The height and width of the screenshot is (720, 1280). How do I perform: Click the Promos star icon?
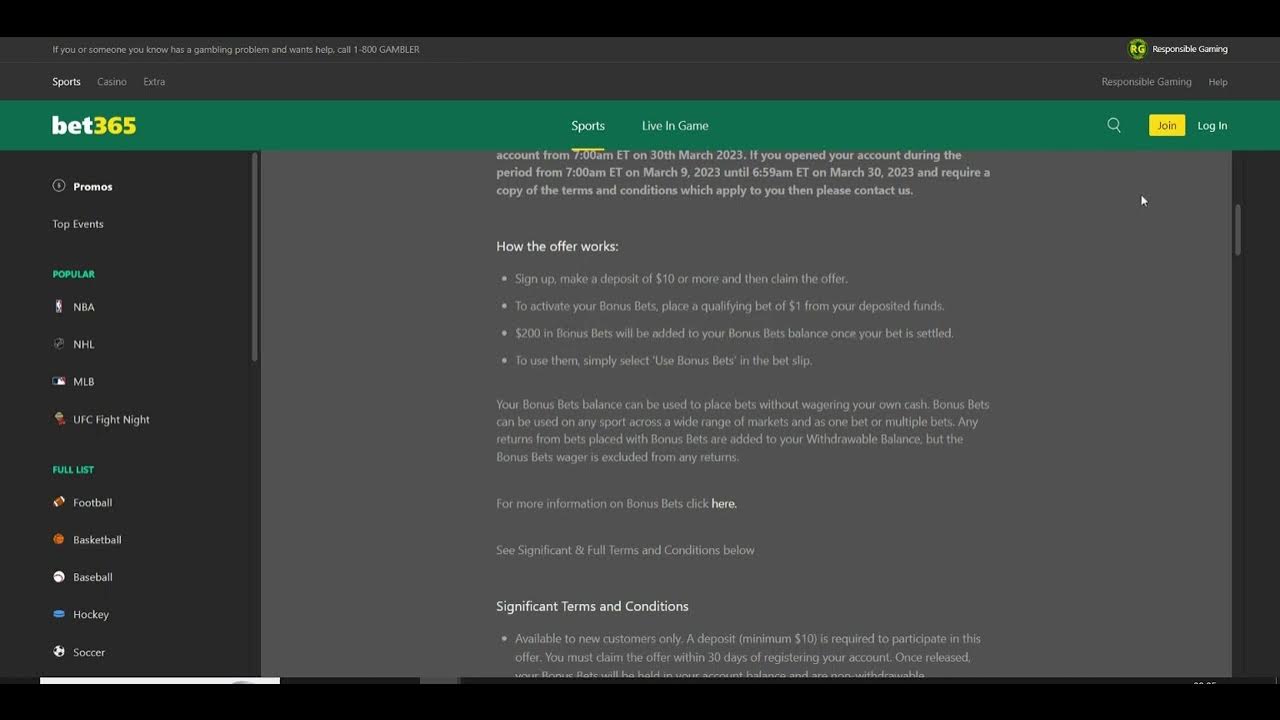click(59, 186)
